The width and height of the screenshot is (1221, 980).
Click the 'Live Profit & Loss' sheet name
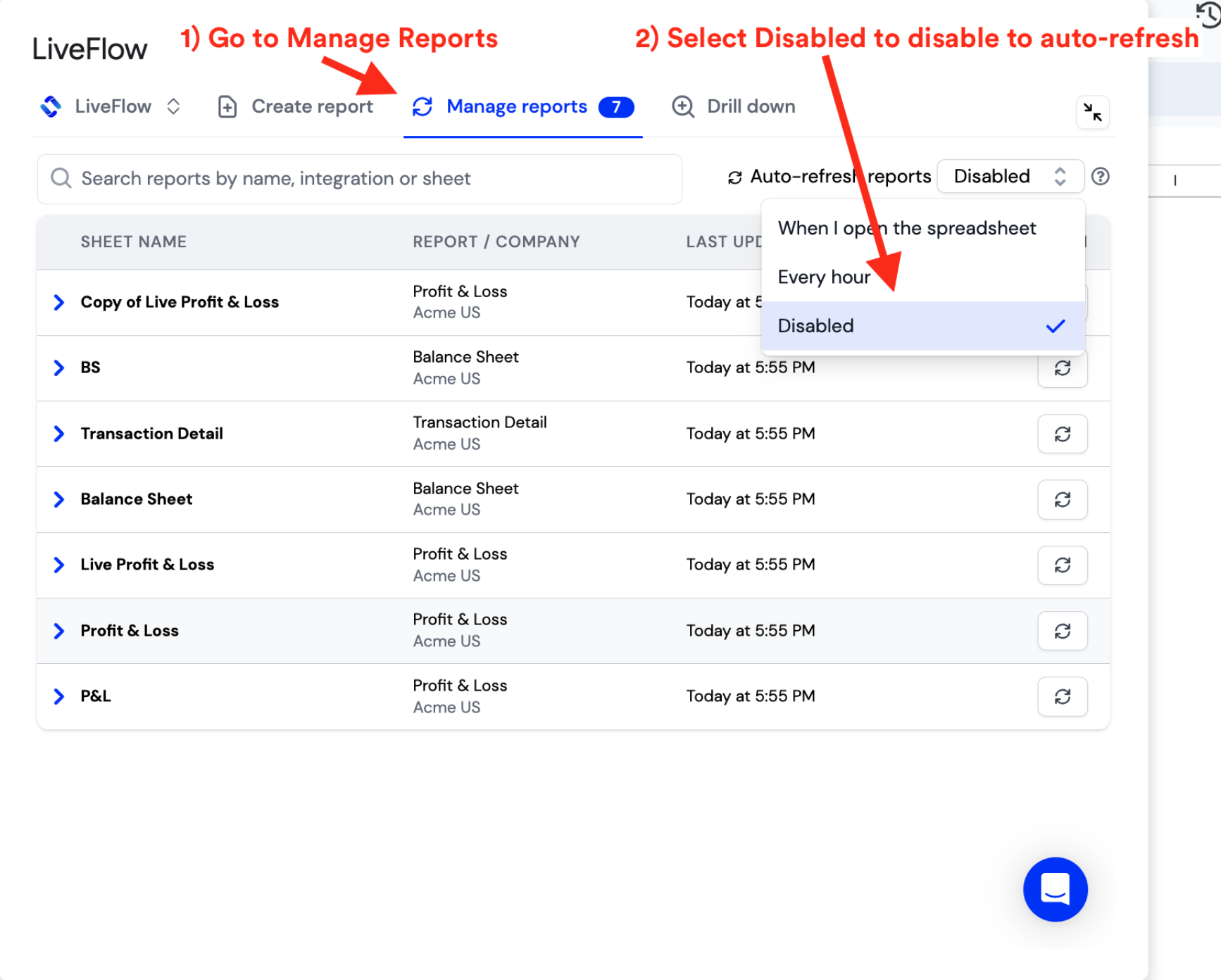click(147, 565)
